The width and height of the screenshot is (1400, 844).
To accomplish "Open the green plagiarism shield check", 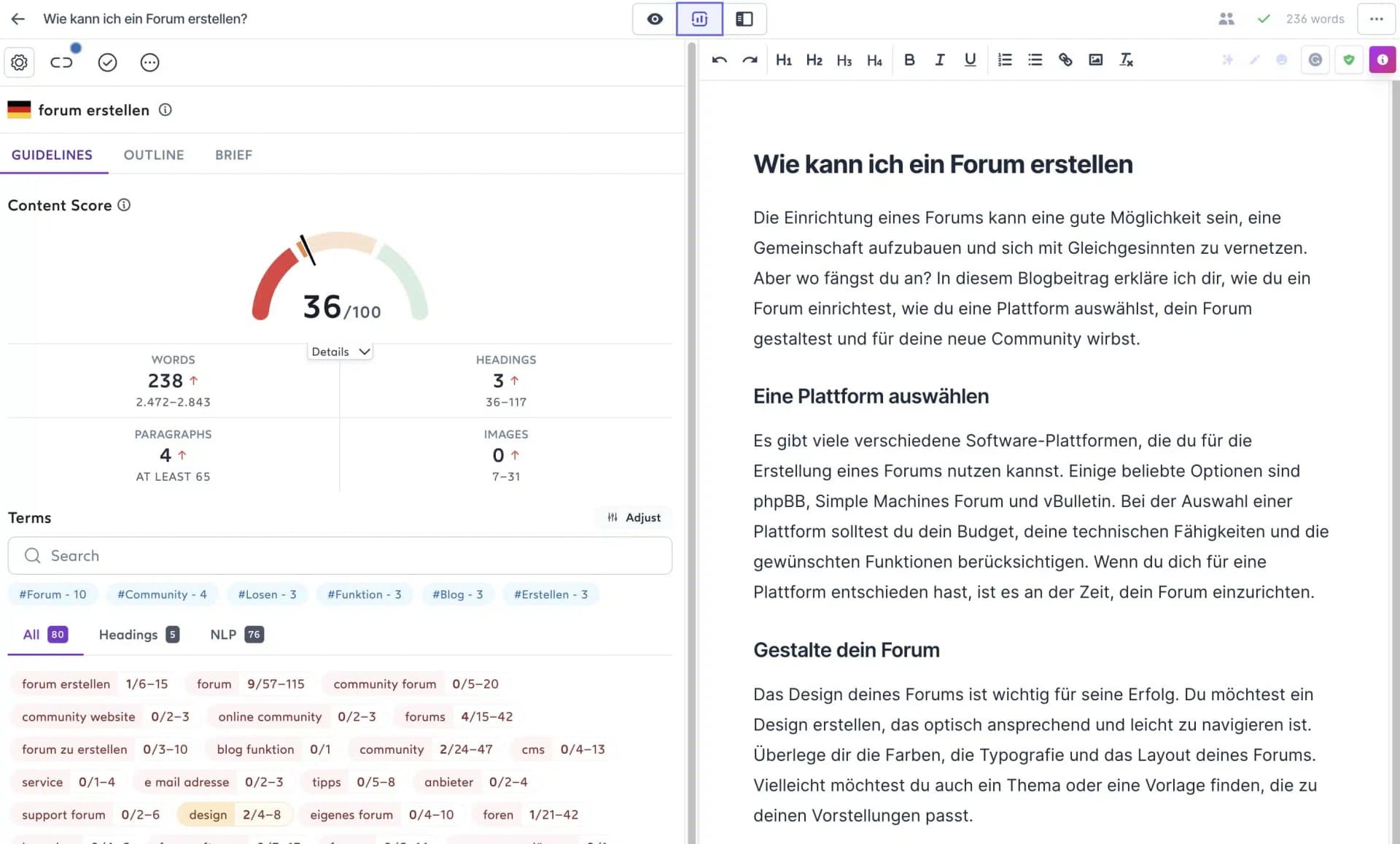I will (x=1349, y=60).
